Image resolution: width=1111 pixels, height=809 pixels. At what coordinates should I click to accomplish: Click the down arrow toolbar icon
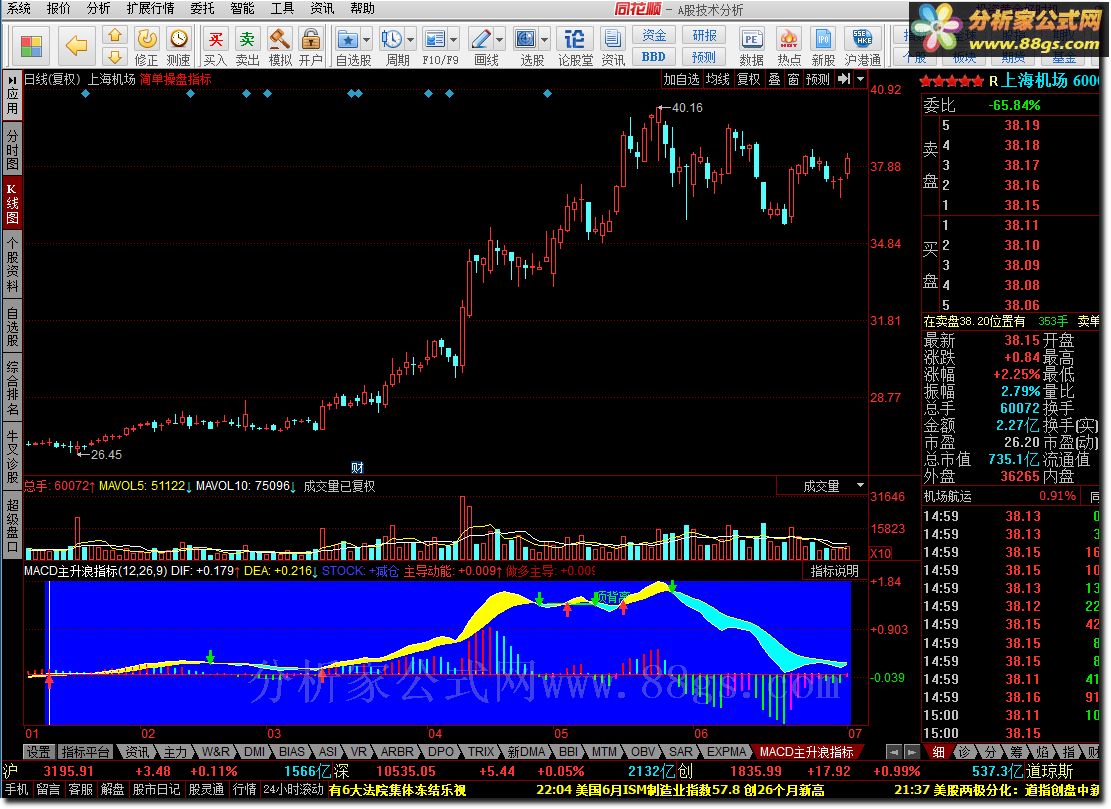[x=115, y=57]
